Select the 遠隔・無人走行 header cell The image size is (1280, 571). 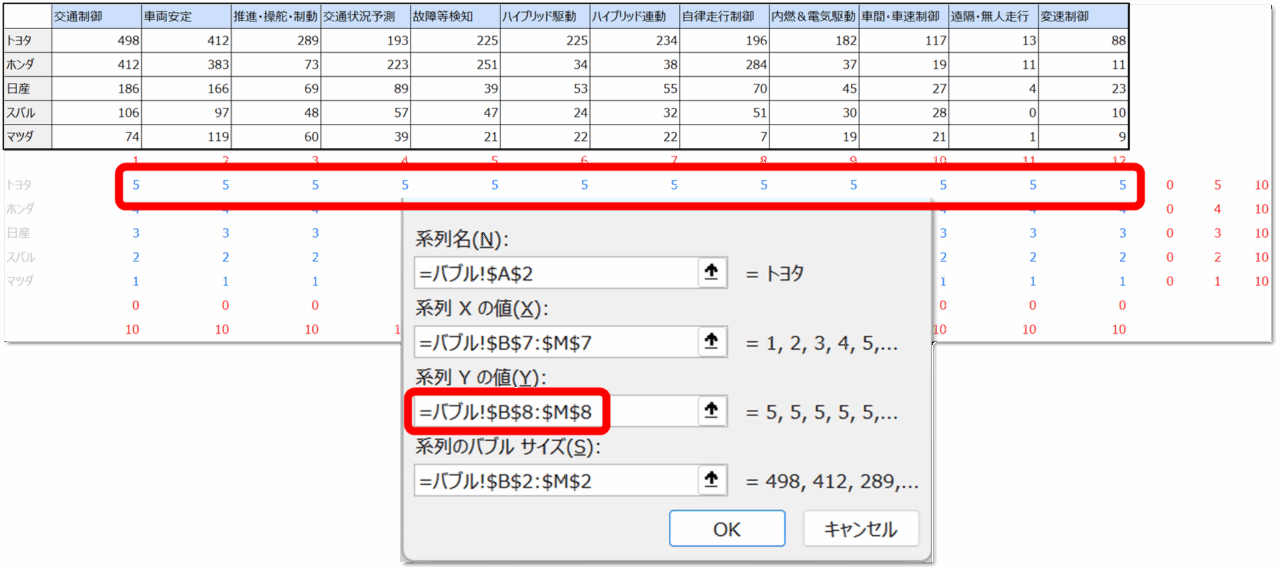(994, 16)
